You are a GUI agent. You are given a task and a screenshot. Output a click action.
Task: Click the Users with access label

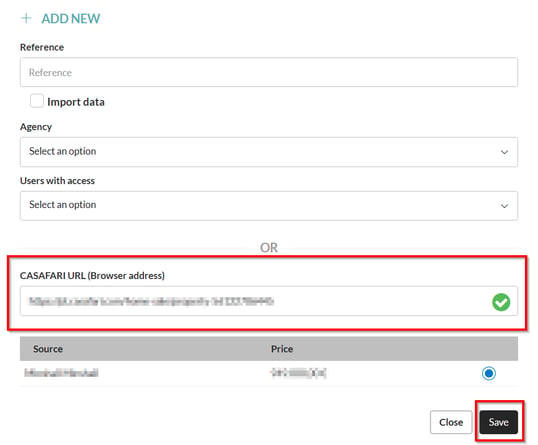coord(57,180)
